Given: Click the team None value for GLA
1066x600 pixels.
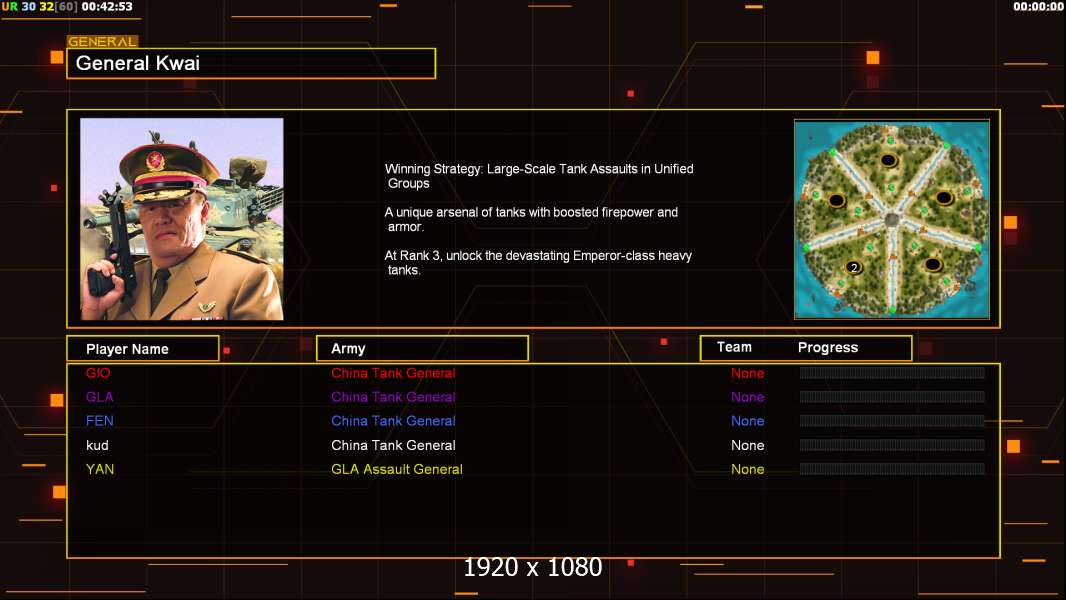Looking at the screenshot, I should 747,397.
